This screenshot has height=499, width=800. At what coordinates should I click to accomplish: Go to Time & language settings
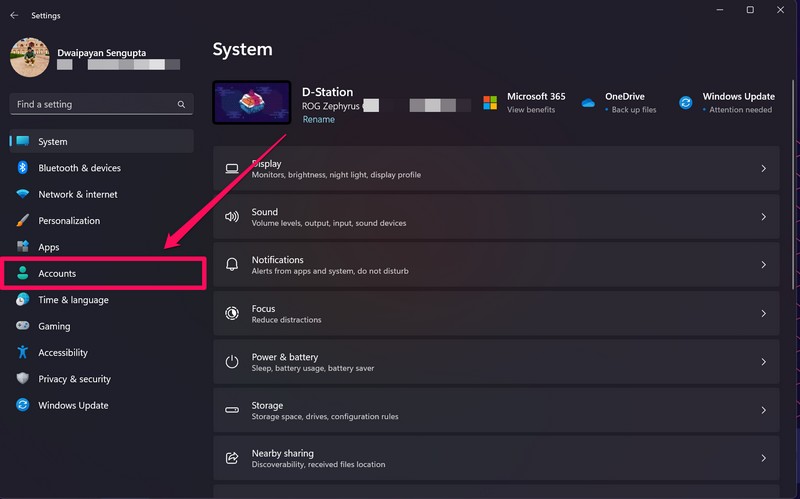tap(73, 300)
